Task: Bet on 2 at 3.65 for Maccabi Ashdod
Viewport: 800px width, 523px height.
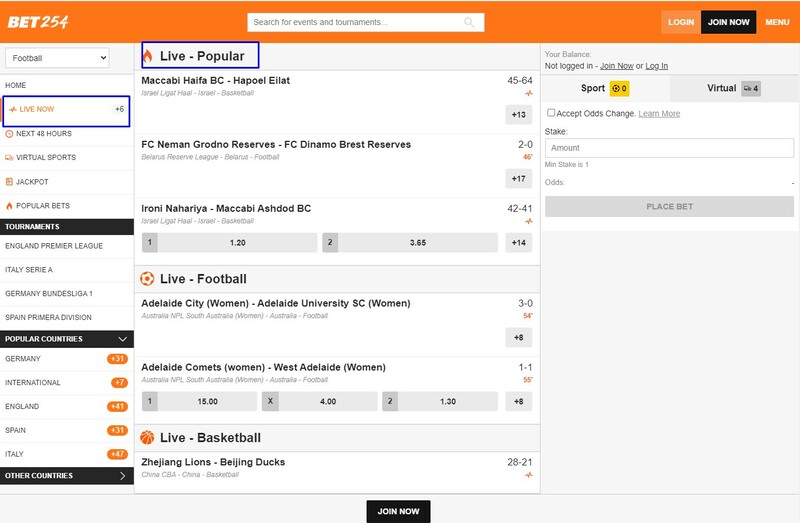Action: point(410,243)
